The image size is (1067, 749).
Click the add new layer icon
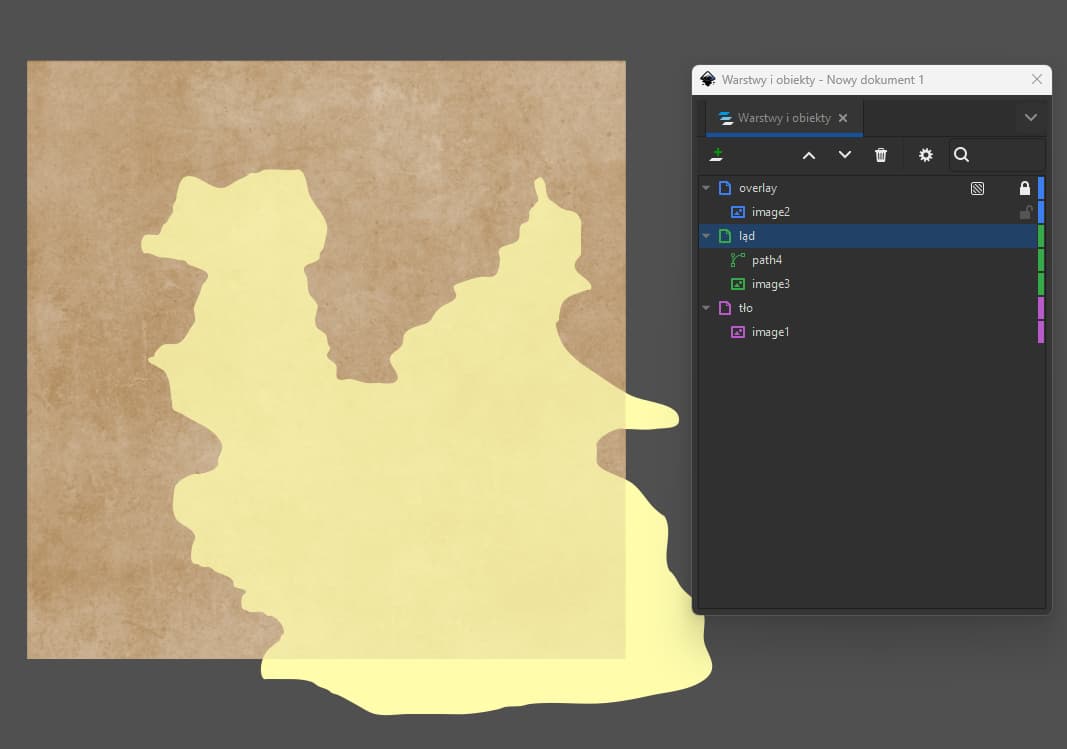[x=716, y=155]
